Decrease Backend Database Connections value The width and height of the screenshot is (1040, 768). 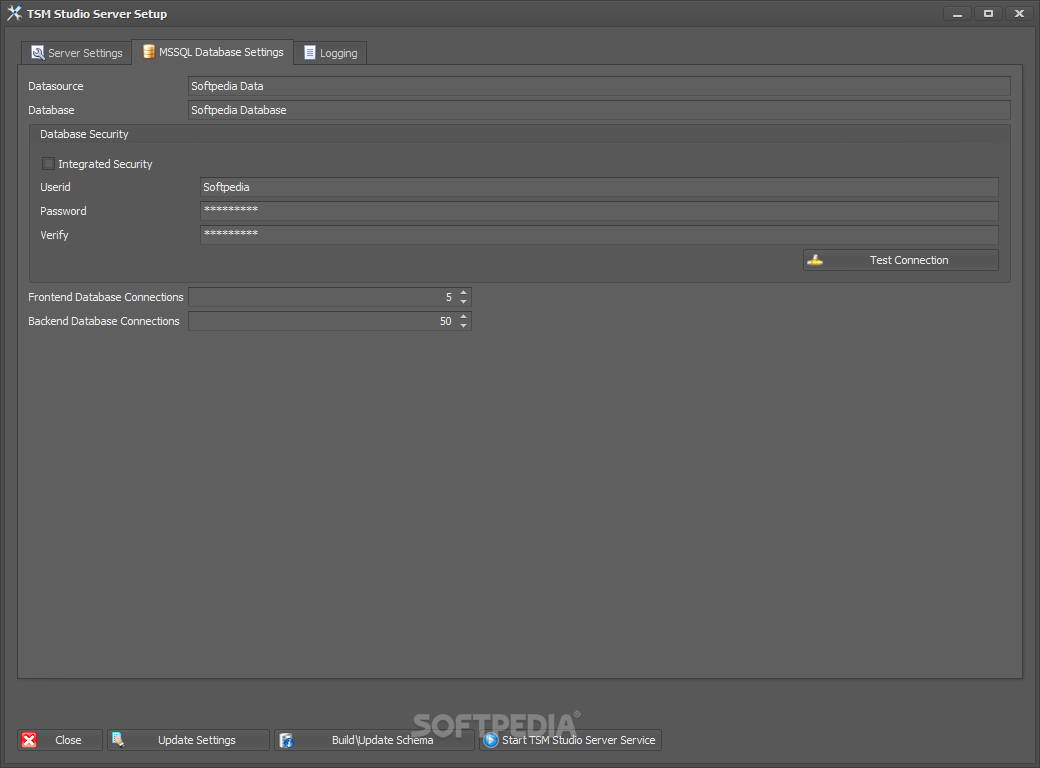pos(464,326)
